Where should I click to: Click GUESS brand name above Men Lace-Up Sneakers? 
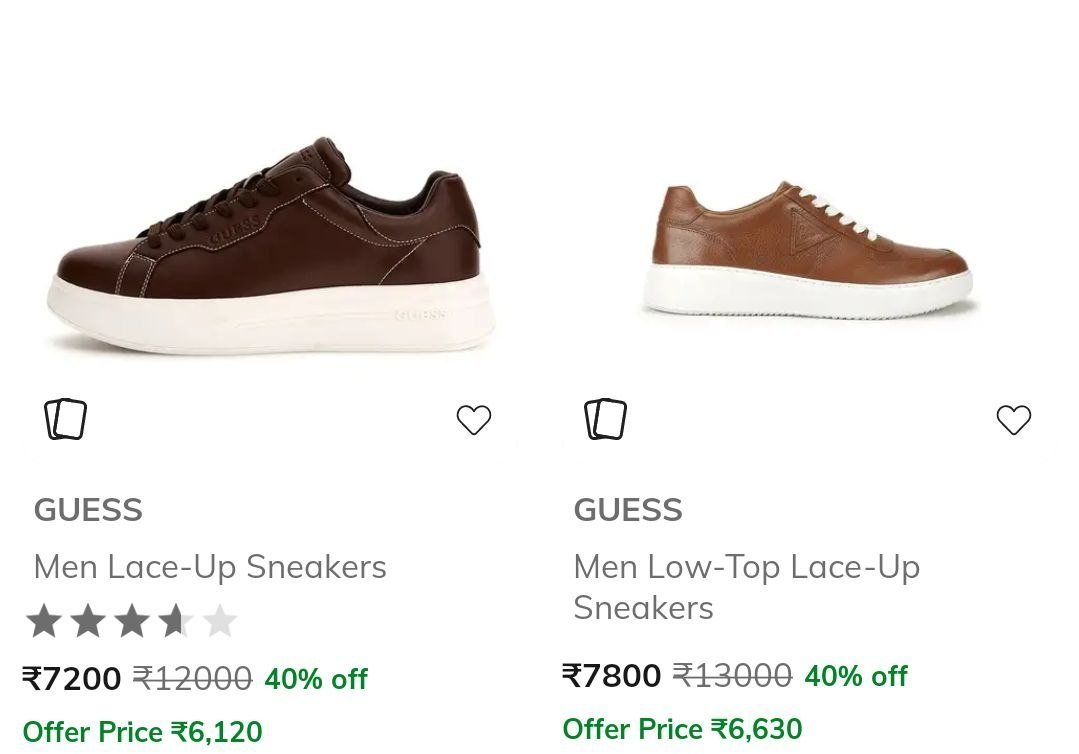(x=88, y=510)
